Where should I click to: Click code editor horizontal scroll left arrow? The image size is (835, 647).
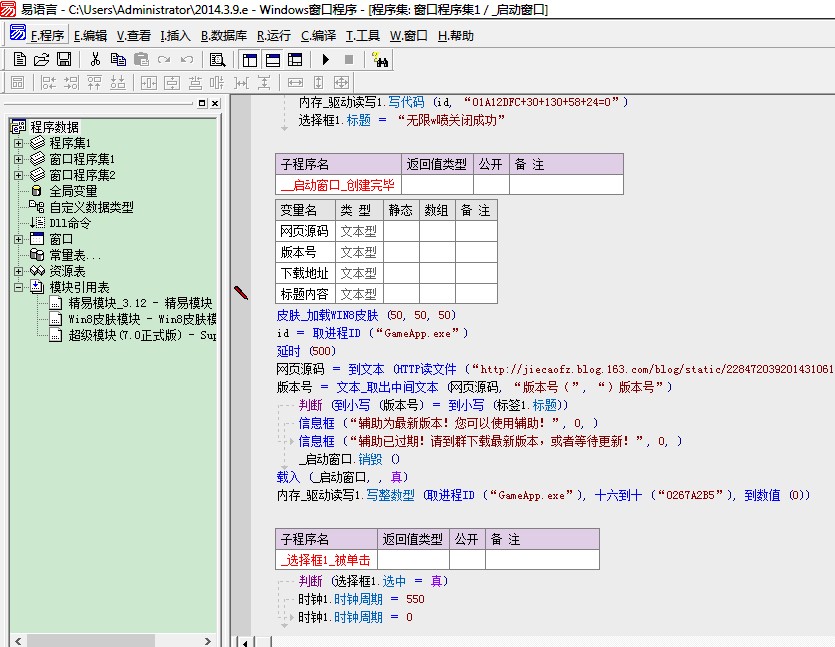(x=244, y=642)
